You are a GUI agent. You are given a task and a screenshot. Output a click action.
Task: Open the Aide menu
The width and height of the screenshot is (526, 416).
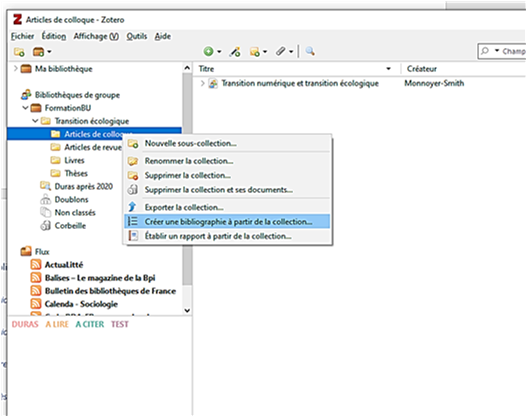[163, 36]
